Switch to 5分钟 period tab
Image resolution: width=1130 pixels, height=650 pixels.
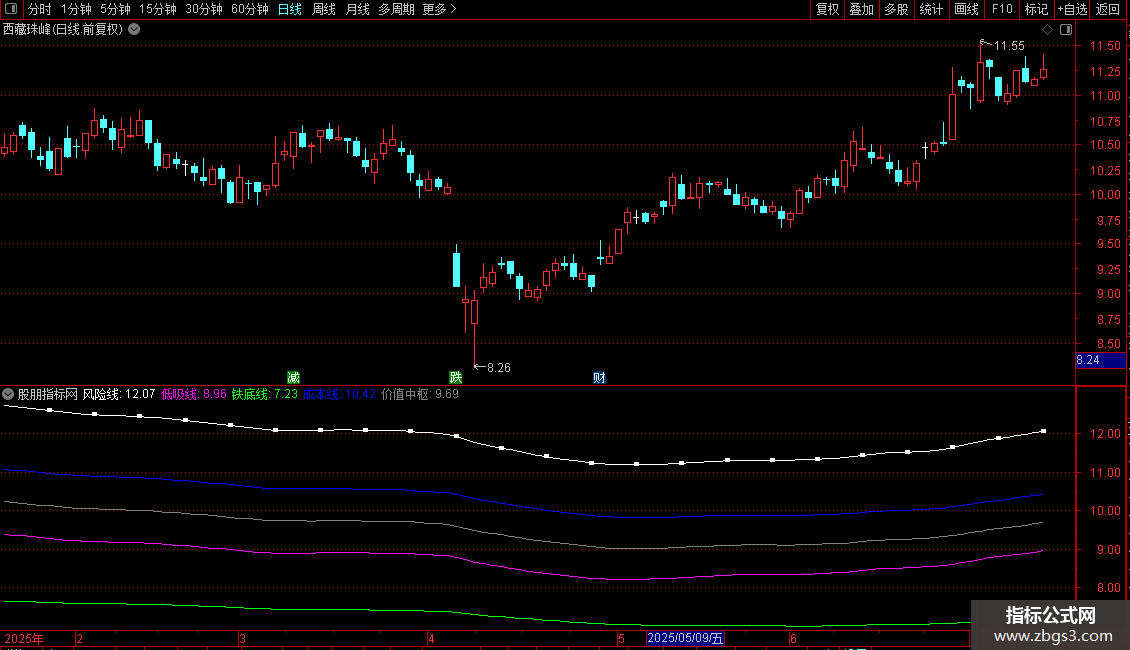115,9
